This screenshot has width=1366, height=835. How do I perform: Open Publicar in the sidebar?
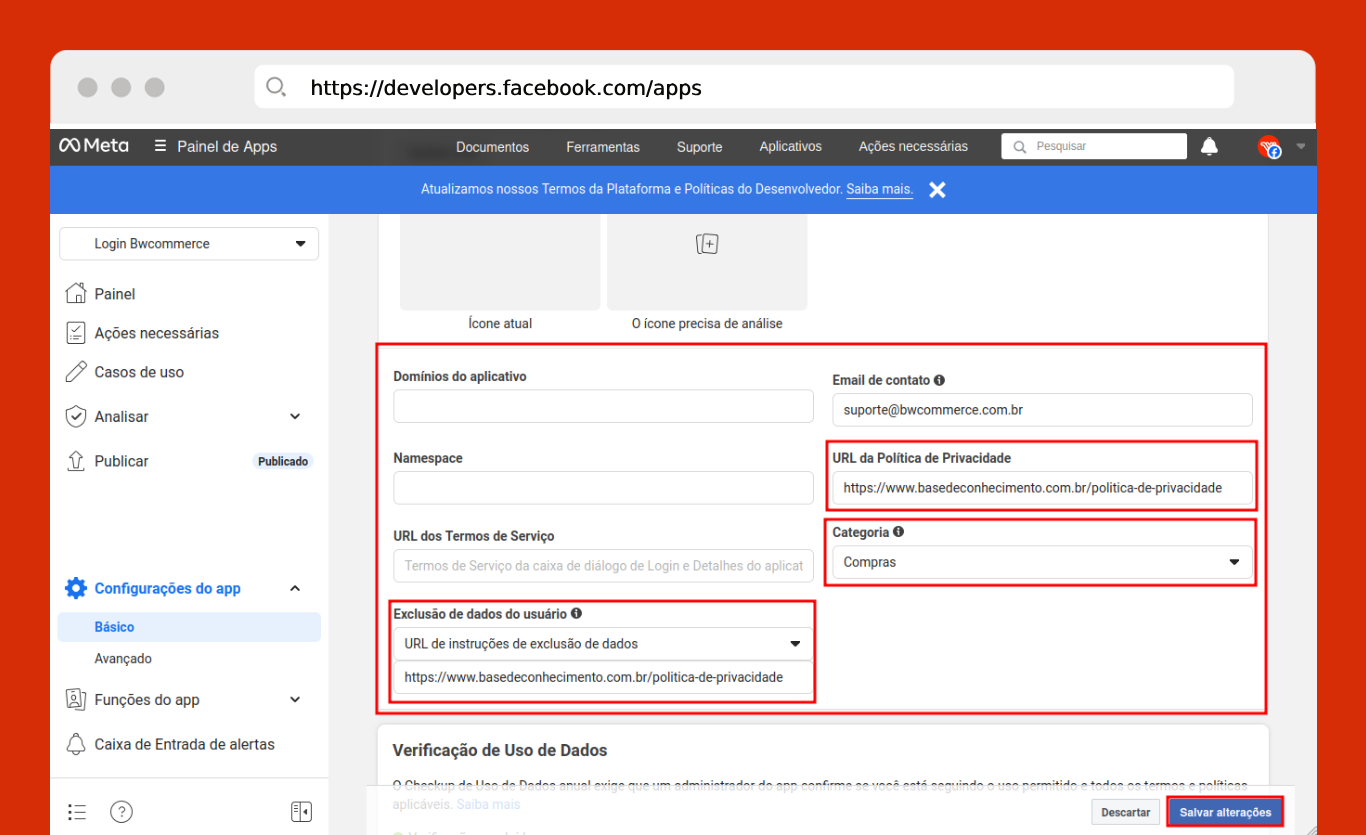pyautogui.click(x=121, y=461)
